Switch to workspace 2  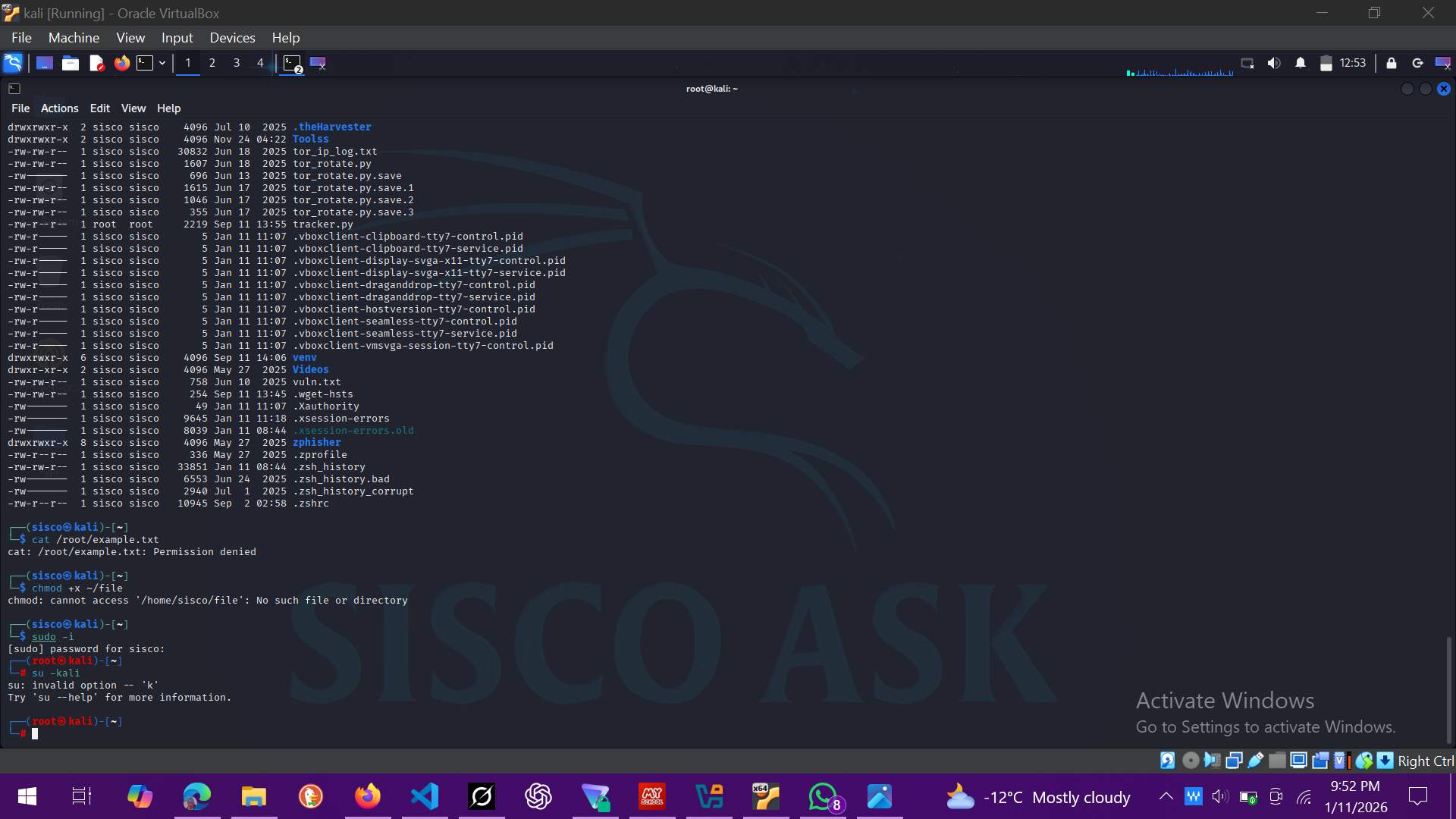pos(212,63)
